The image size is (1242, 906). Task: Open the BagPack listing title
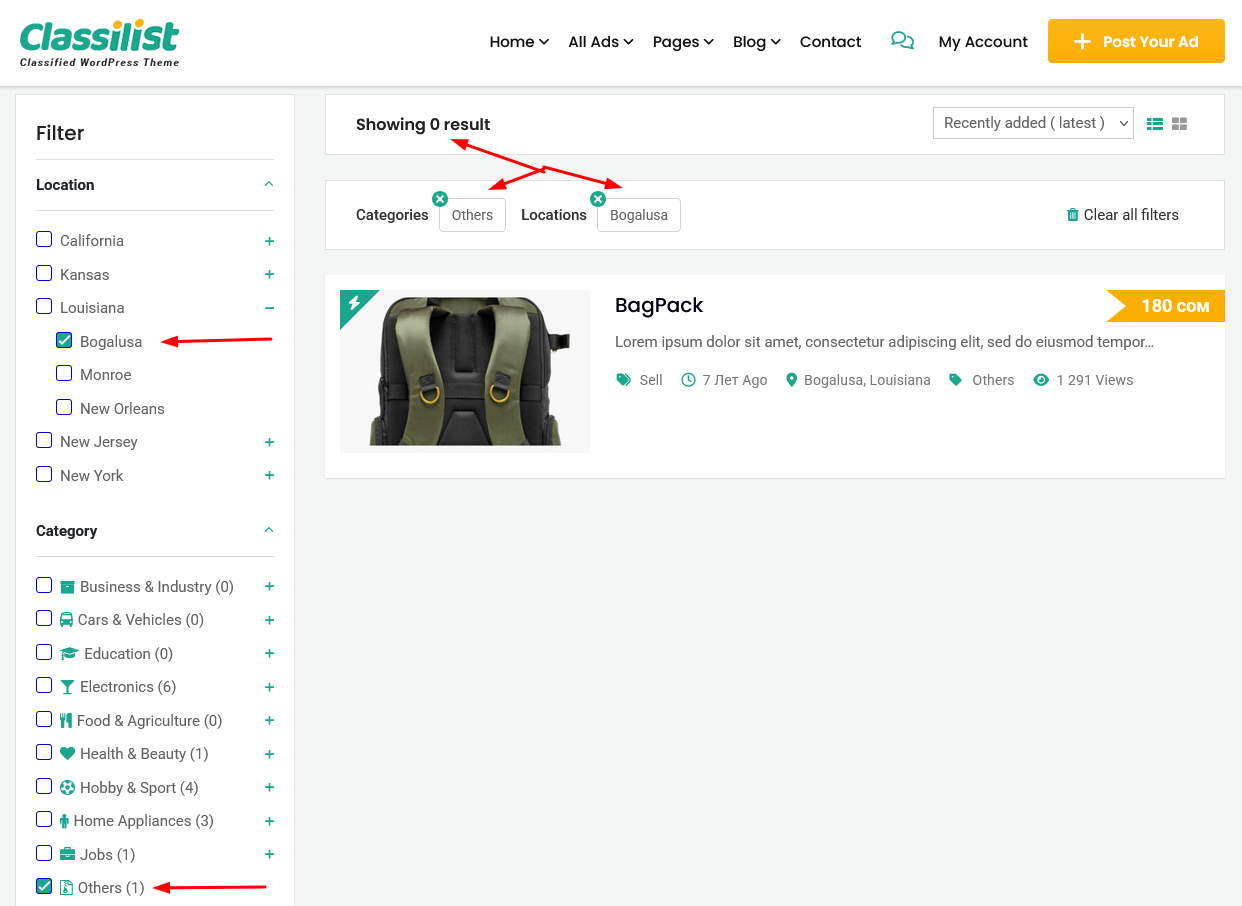click(659, 305)
